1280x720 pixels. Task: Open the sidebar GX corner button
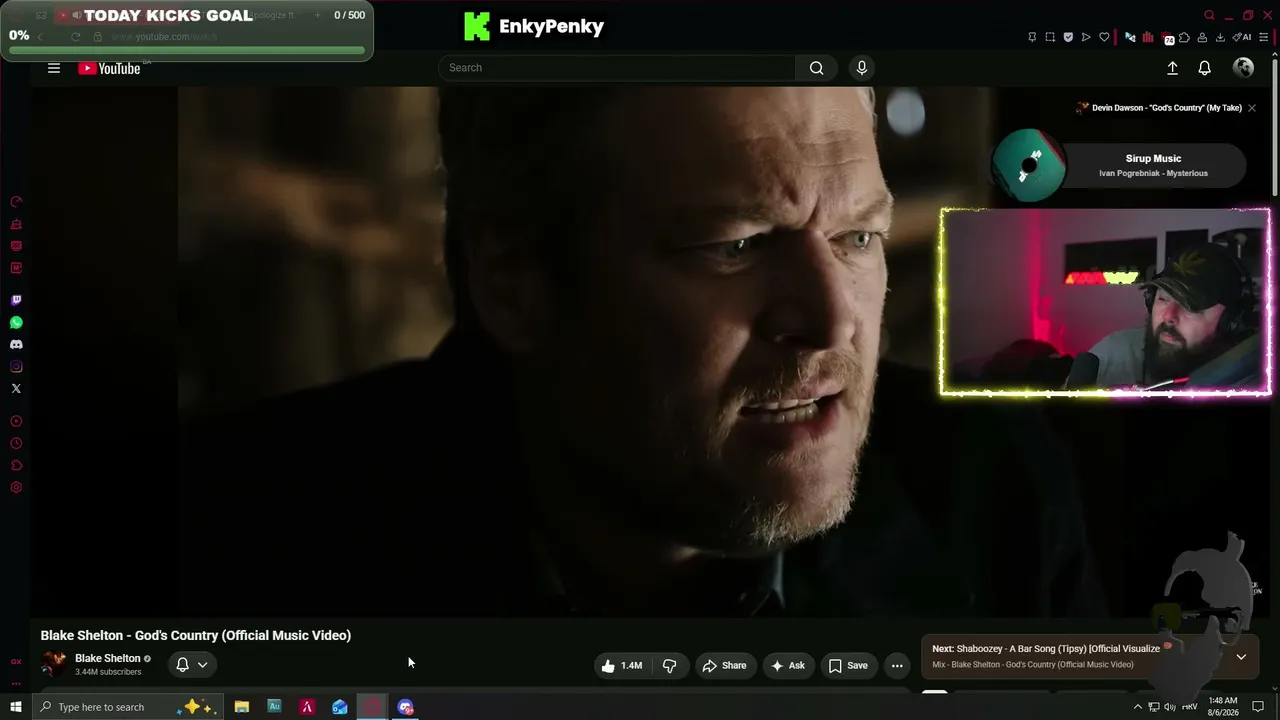(x=16, y=662)
